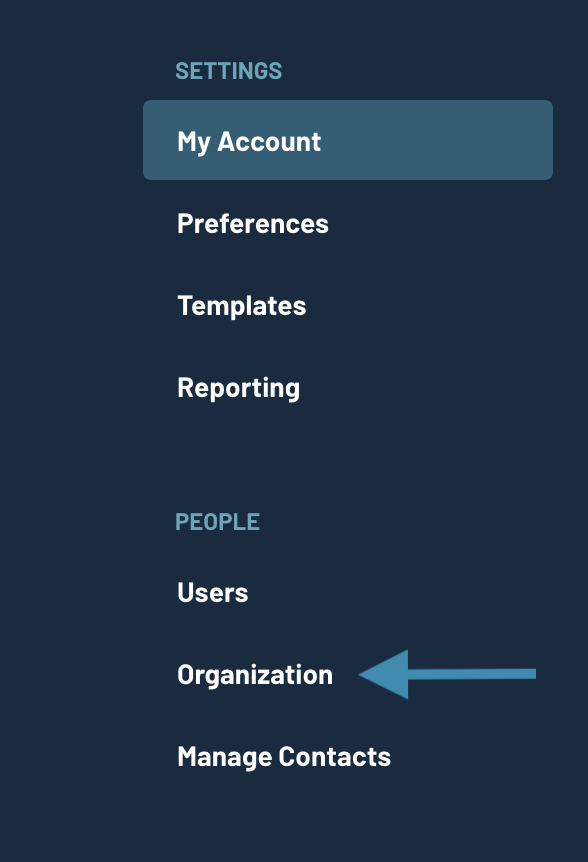This screenshot has width=588, height=862.
Task: Open contact management from Manage Contacts
Action: tap(283, 756)
